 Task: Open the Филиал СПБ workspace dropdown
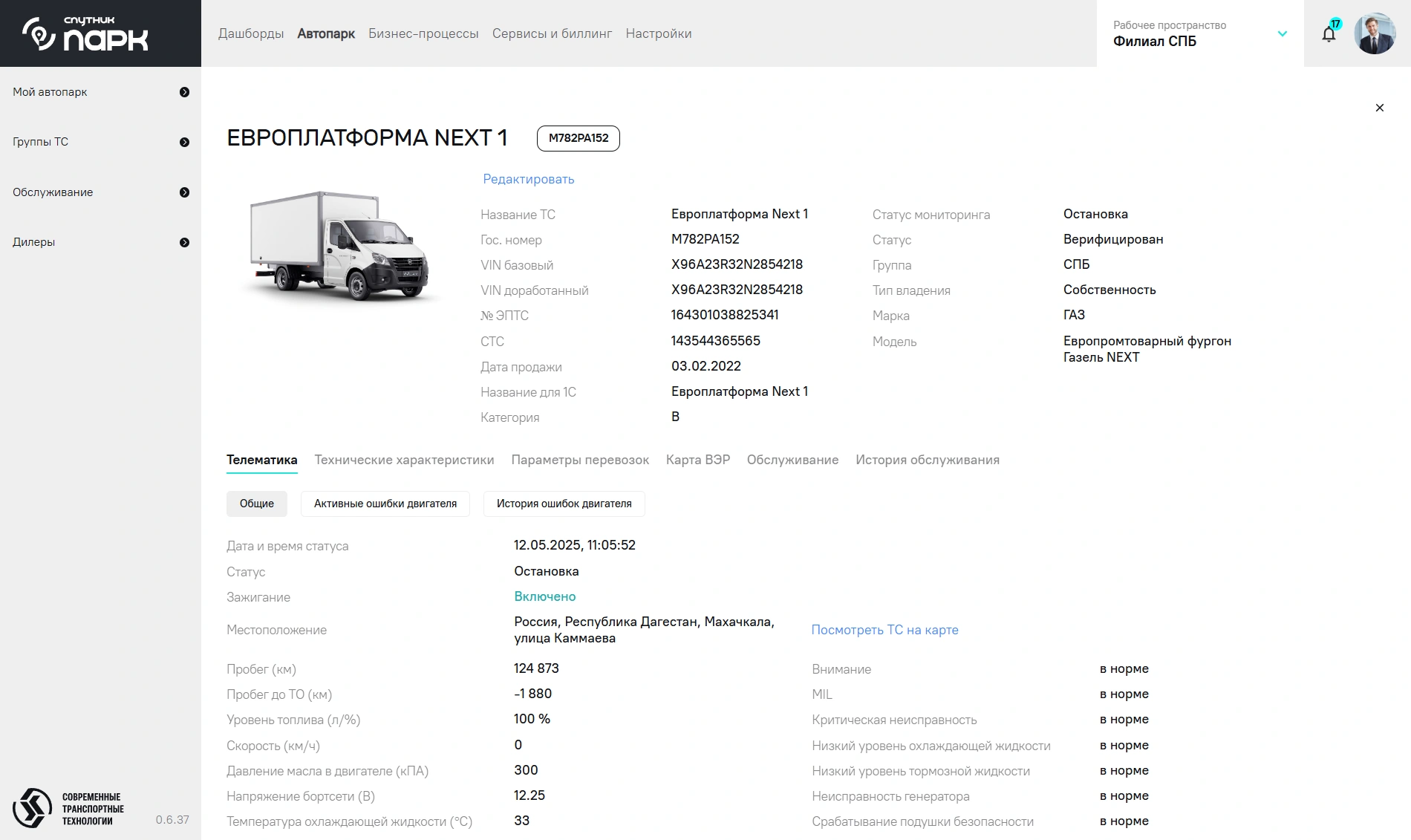coord(1282,33)
